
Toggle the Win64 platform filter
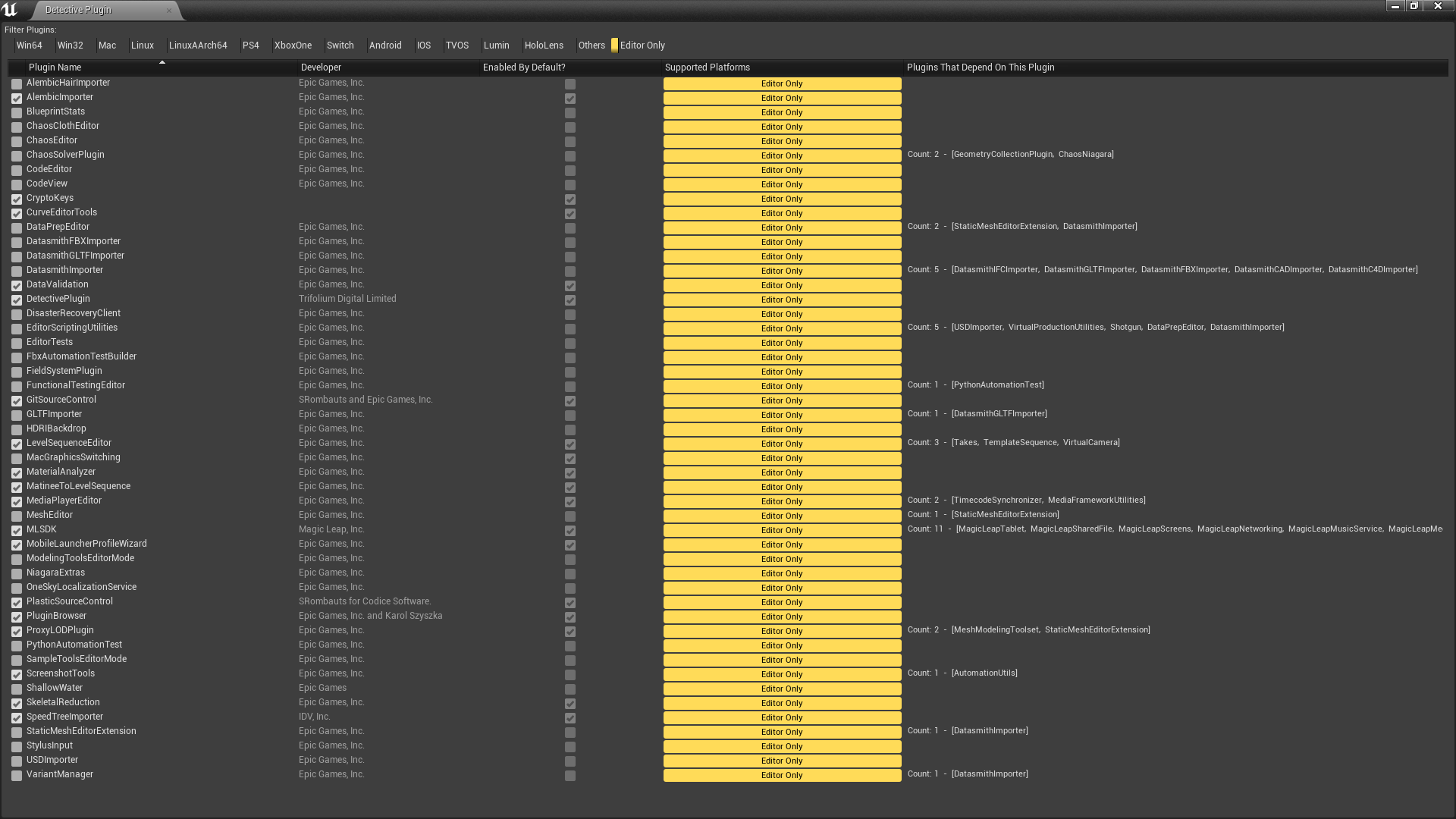point(29,45)
